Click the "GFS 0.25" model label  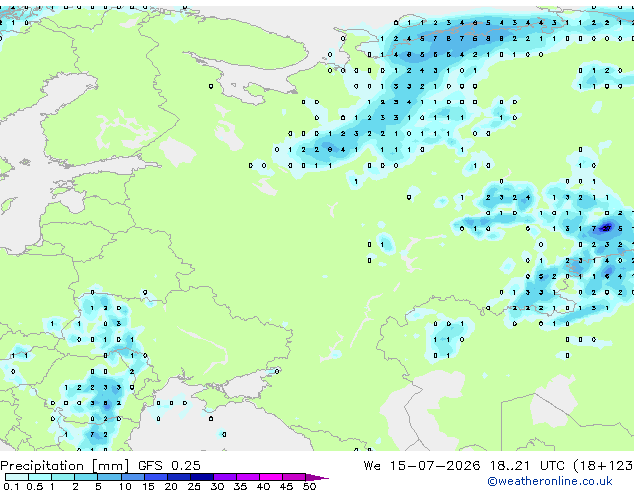pos(169,466)
